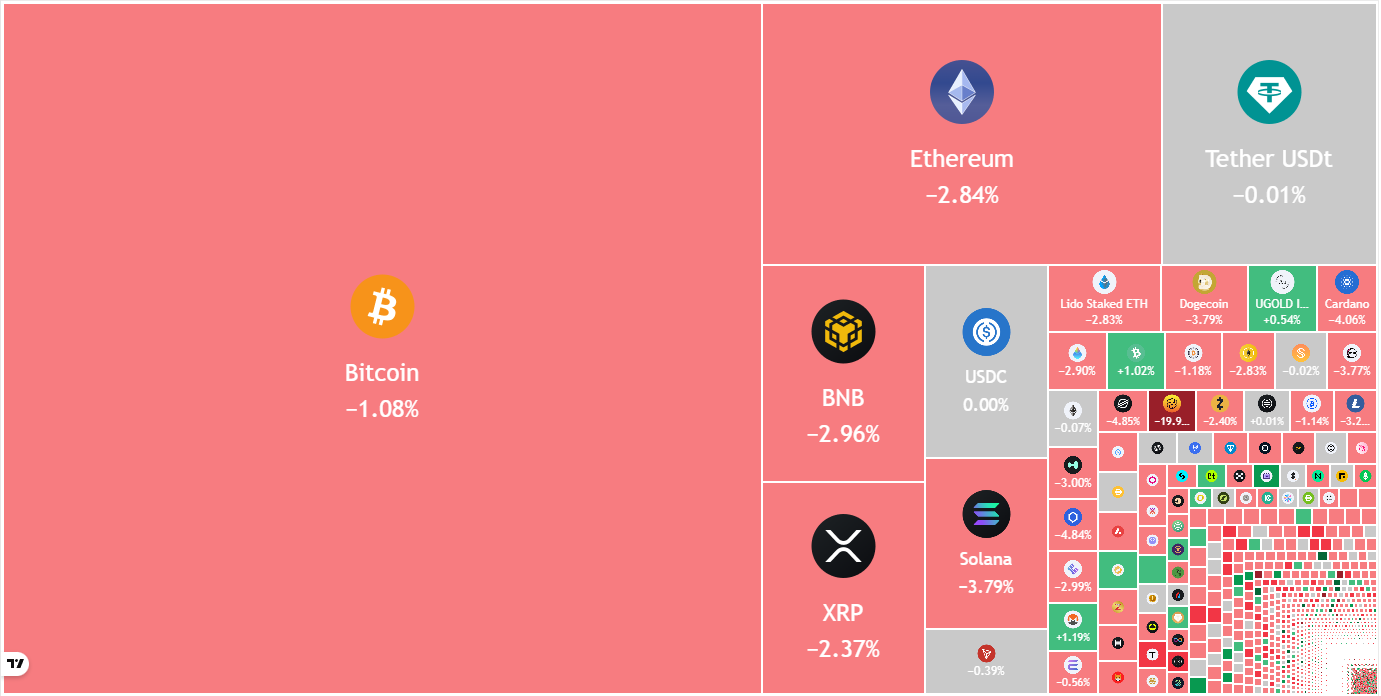The height and width of the screenshot is (696, 1381).
Task: Click the Solana logo icon
Action: pyautogui.click(x=986, y=514)
